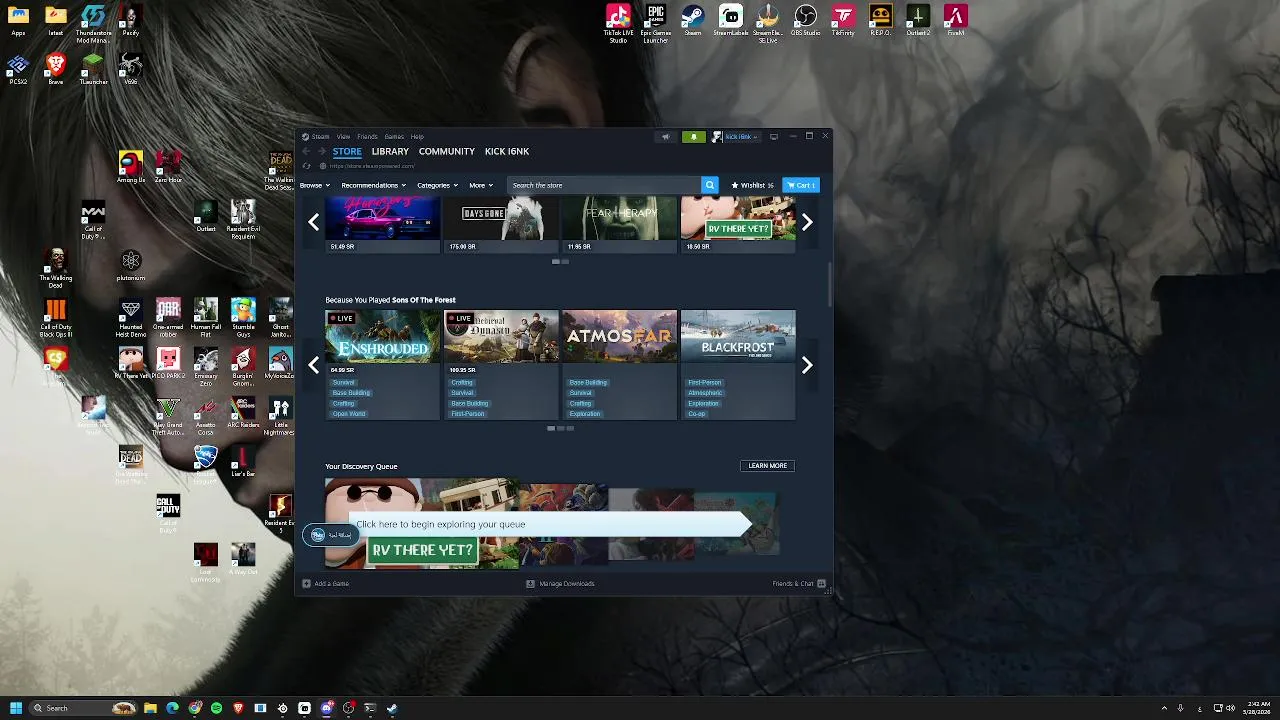The width and height of the screenshot is (1280, 720).
Task: Open File Explorer from the taskbar
Action: pyautogui.click(x=150, y=708)
